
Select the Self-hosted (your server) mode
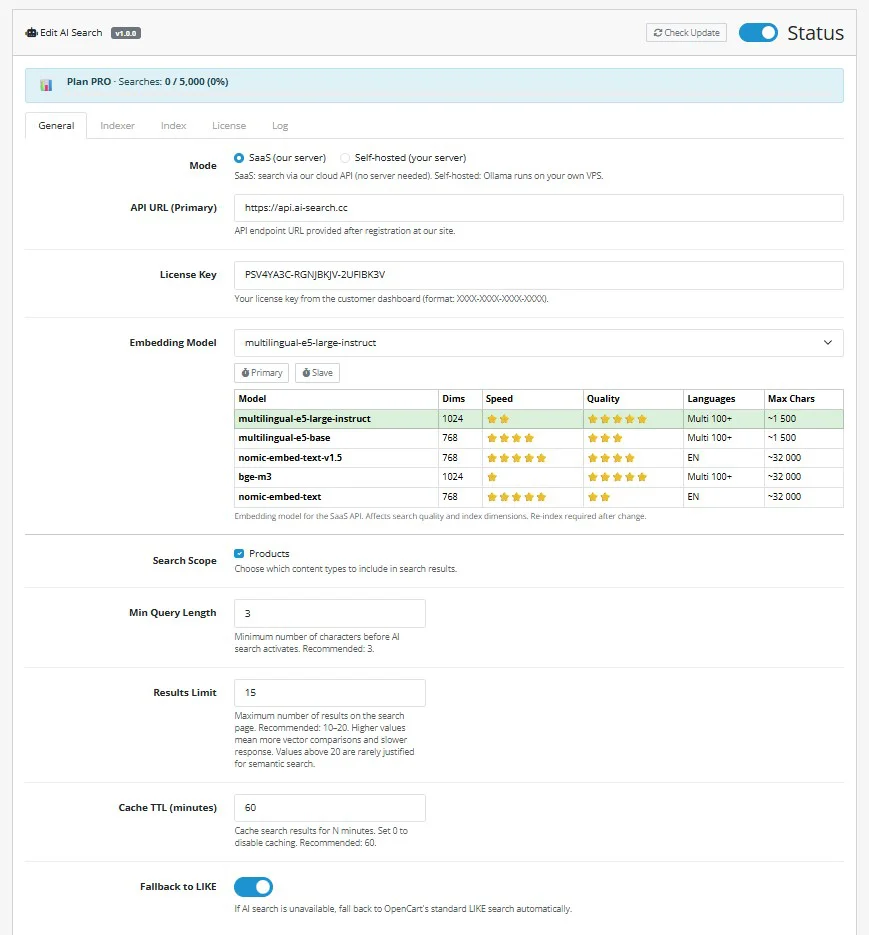click(x=343, y=158)
